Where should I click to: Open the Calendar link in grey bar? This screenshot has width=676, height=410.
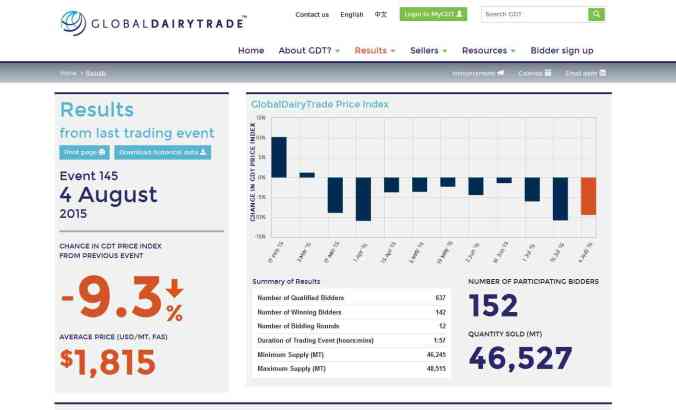click(535, 73)
